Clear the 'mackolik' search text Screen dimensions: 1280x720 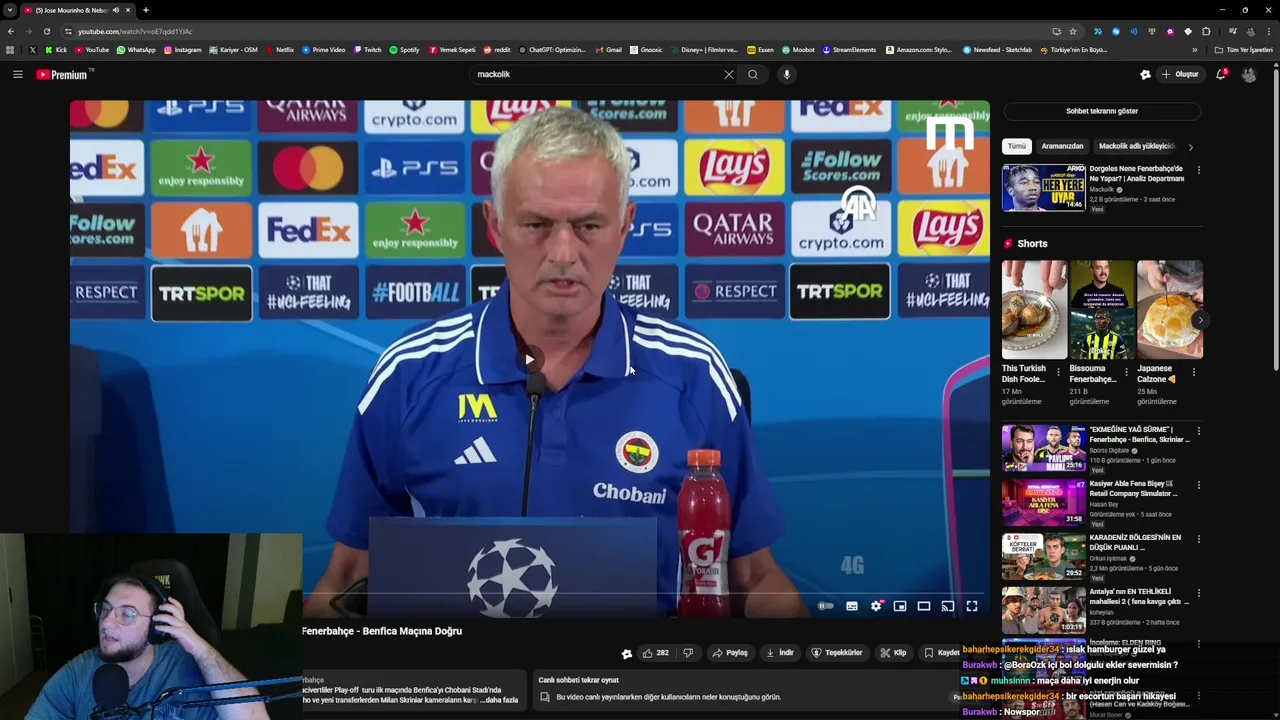pyautogui.click(x=729, y=74)
